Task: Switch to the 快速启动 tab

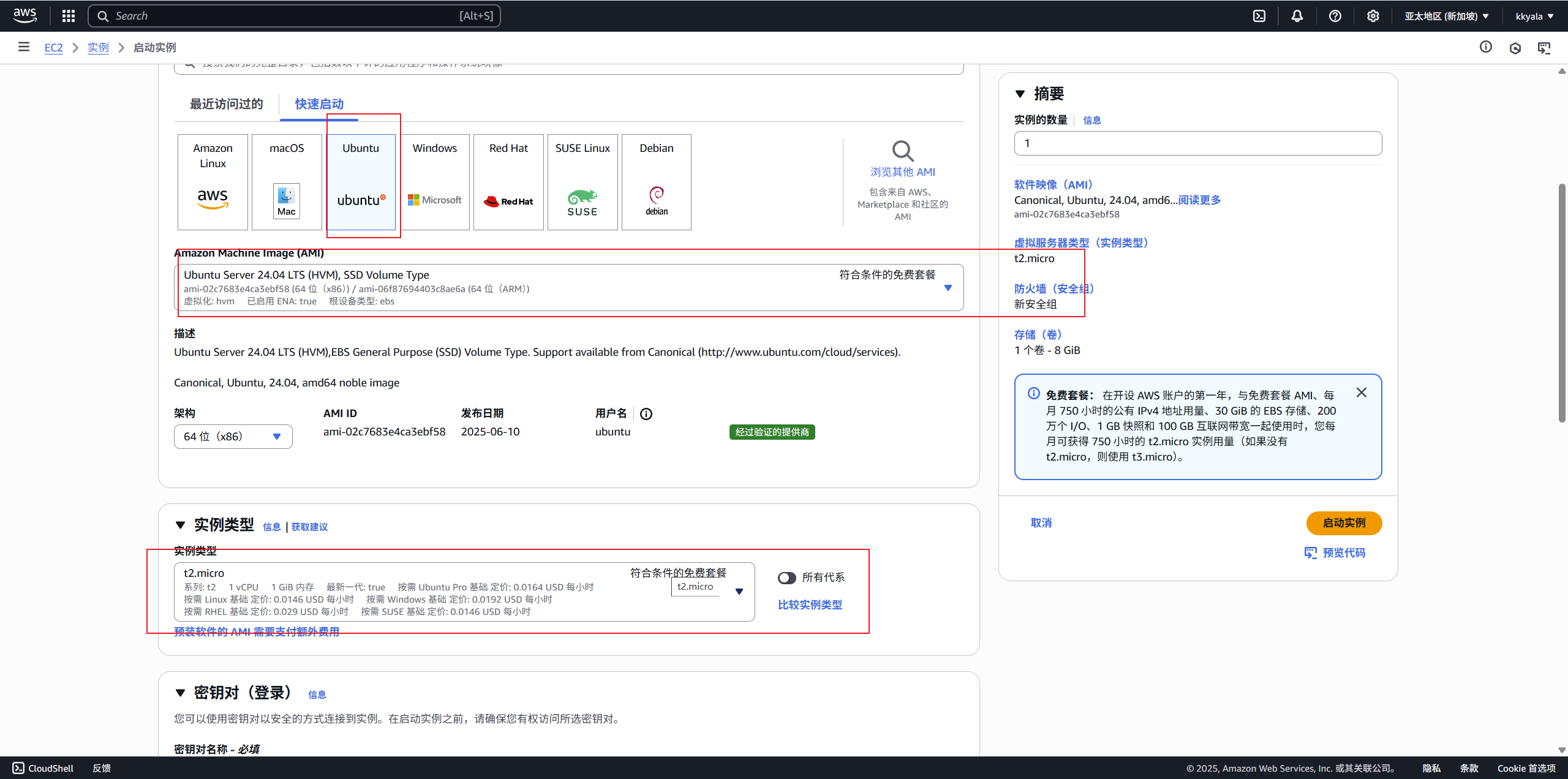Action: tap(319, 104)
